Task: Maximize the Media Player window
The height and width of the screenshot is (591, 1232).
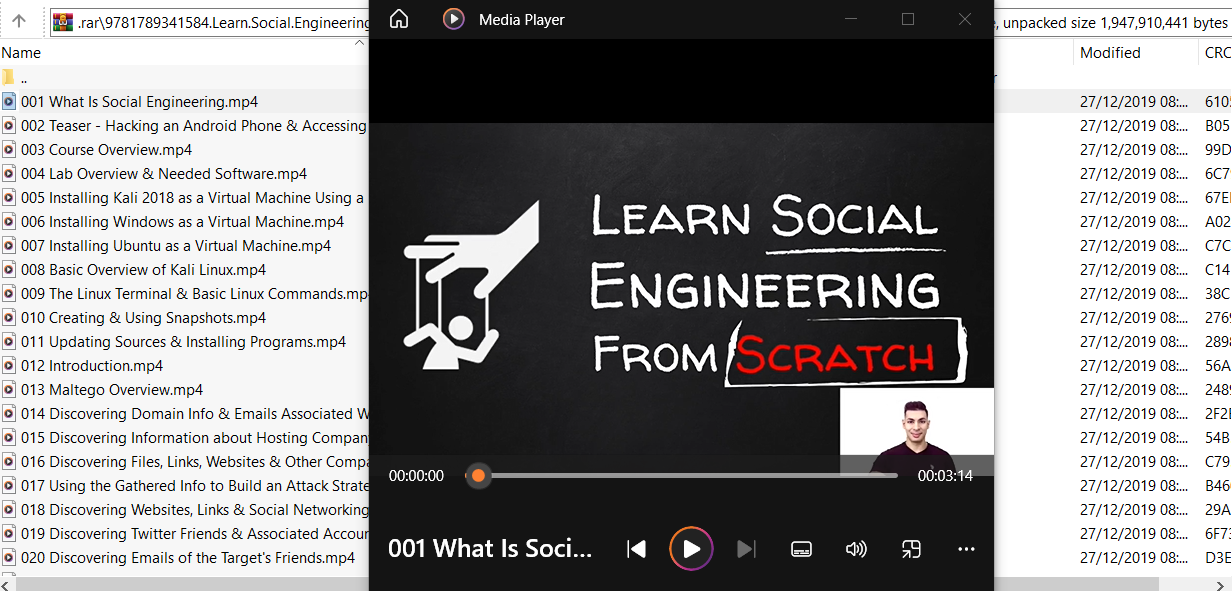Action: (908, 19)
